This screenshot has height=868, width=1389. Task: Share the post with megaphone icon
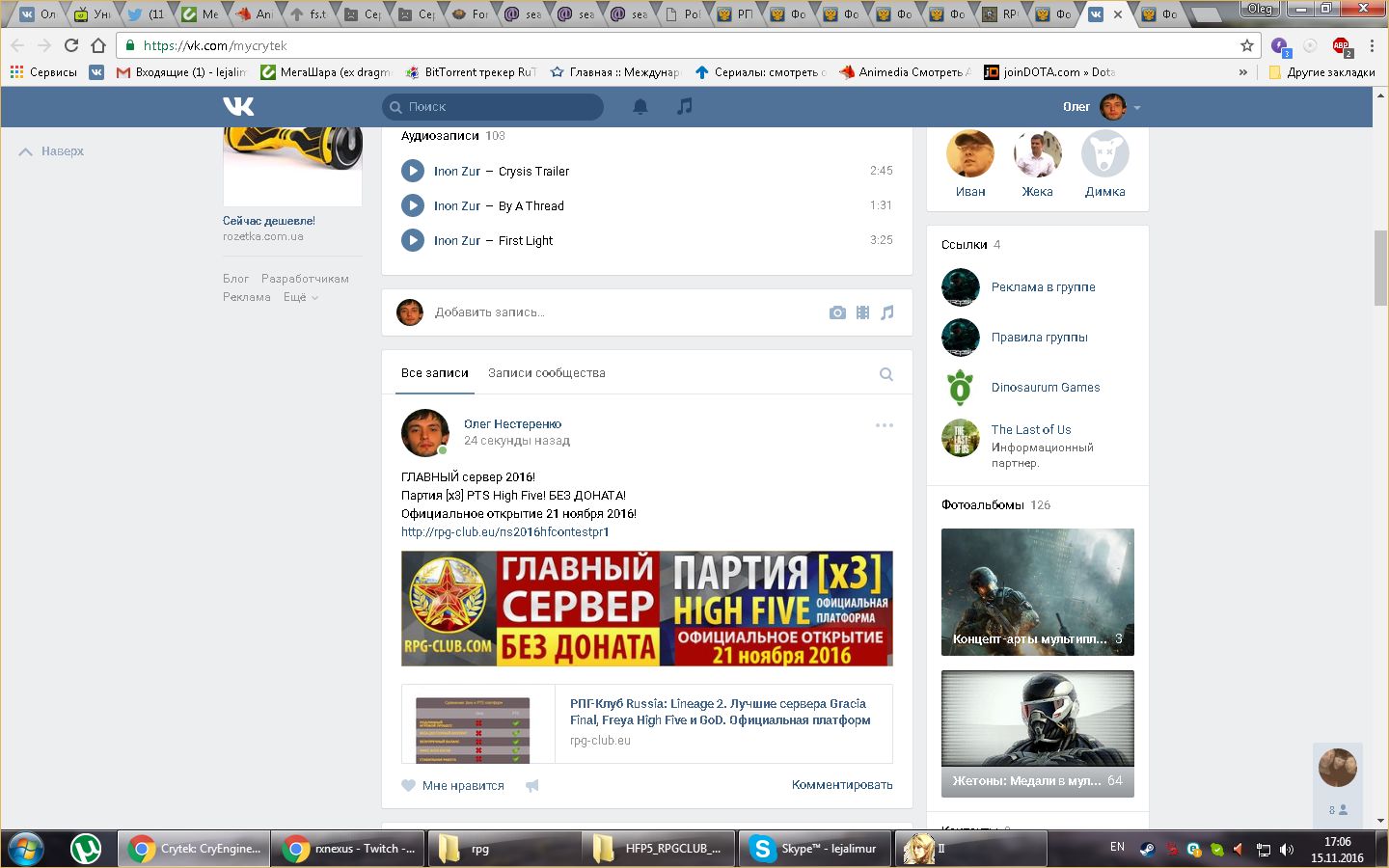click(x=531, y=786)
